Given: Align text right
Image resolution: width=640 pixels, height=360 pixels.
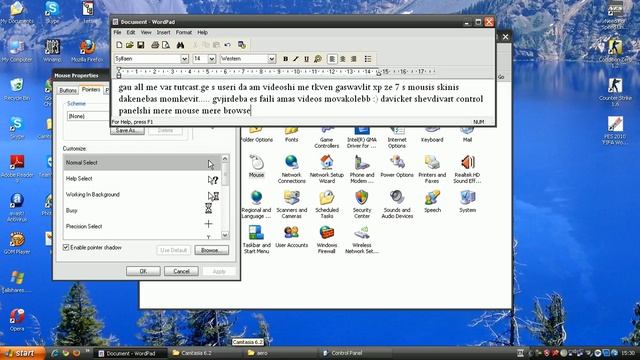Looking at the screenshot, I should pyautogui.click(x=354, y=59).
